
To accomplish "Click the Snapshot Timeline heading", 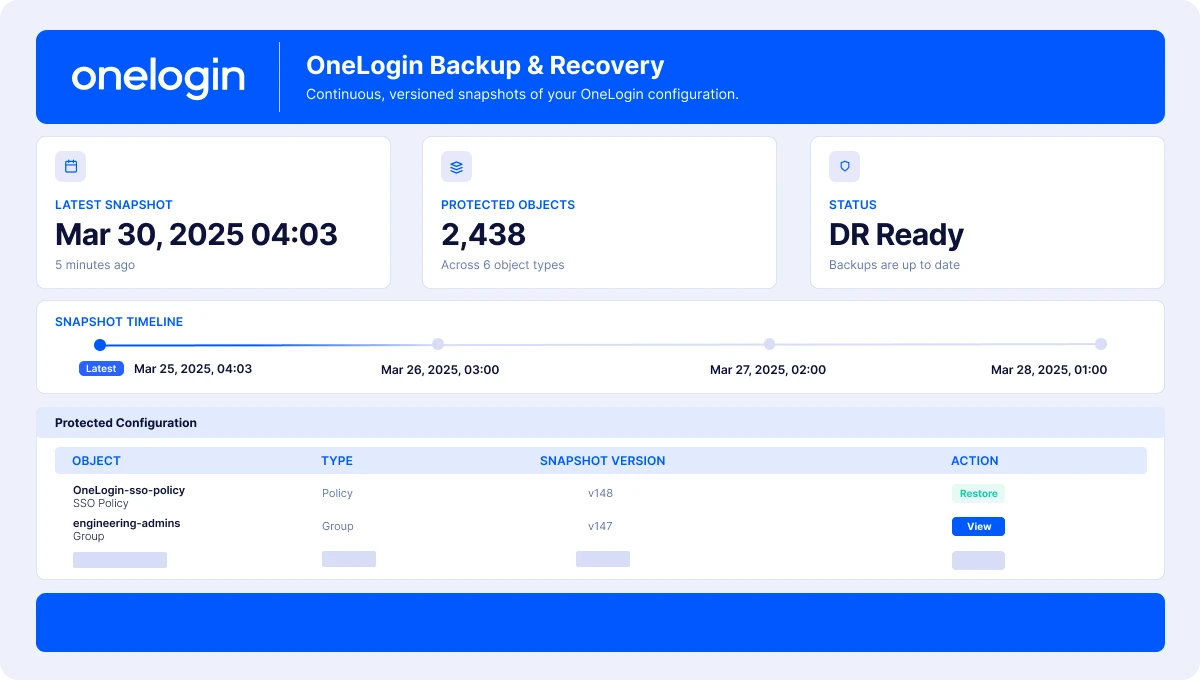I will click(119, 322).
